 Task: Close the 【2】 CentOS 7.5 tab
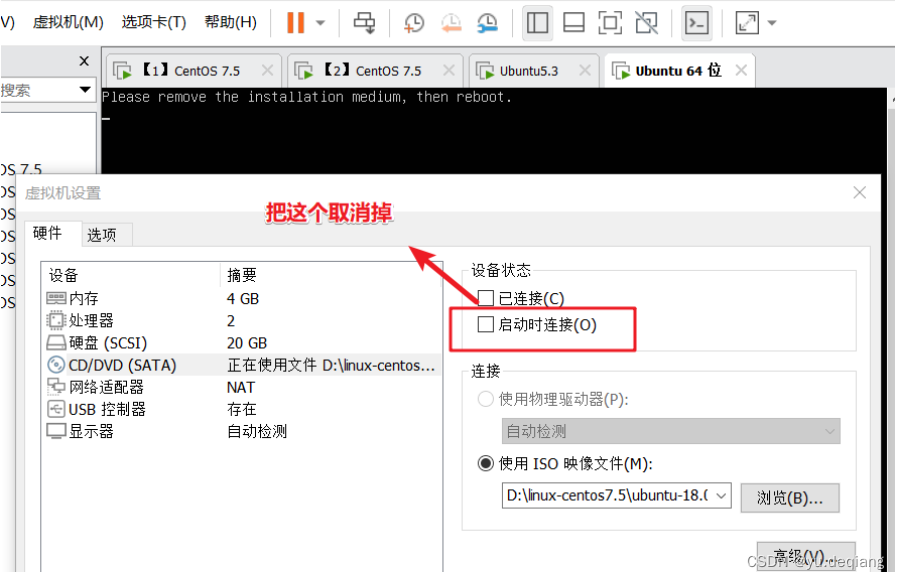[449, 71]
